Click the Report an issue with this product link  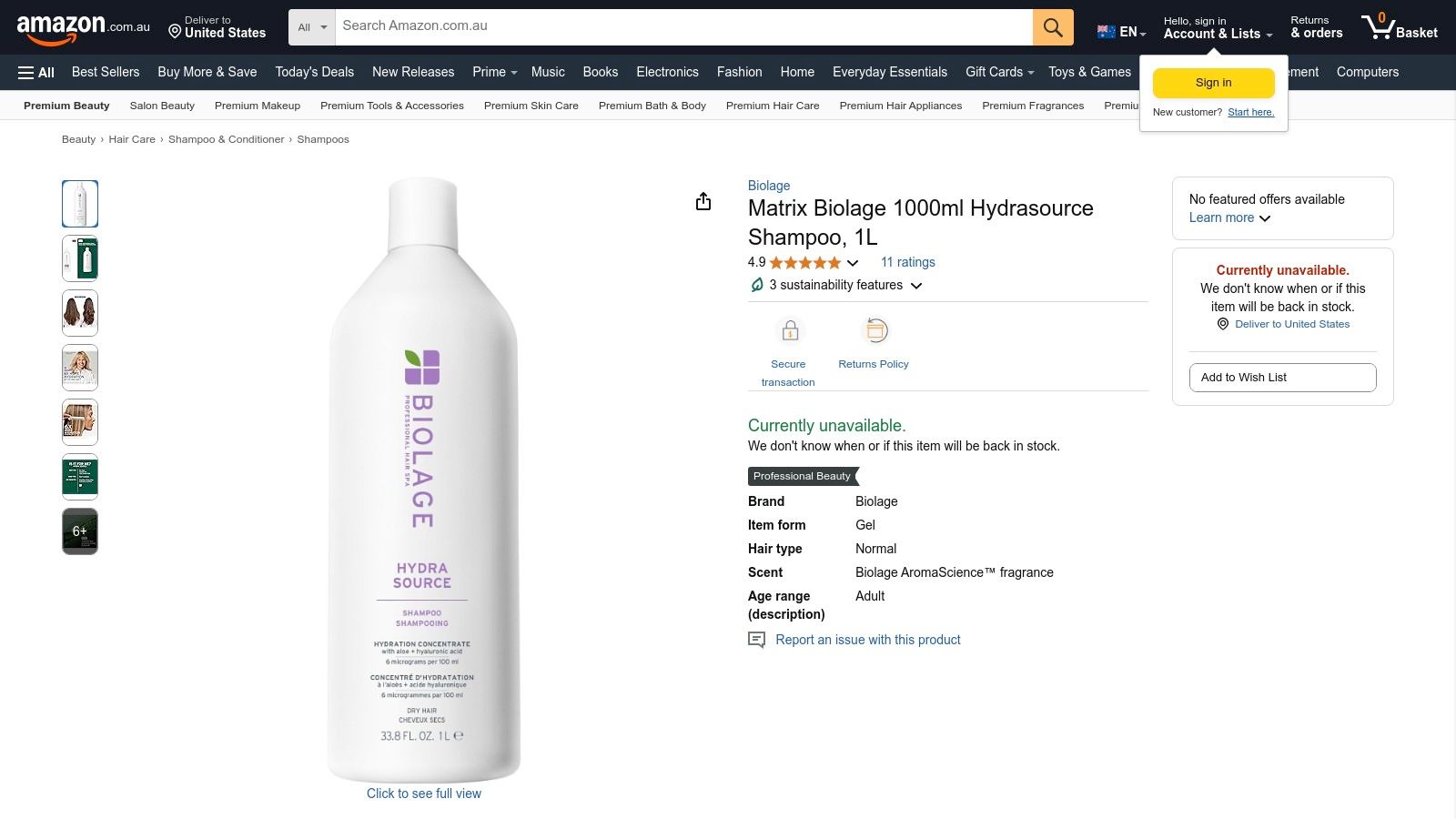coord(867,640)
